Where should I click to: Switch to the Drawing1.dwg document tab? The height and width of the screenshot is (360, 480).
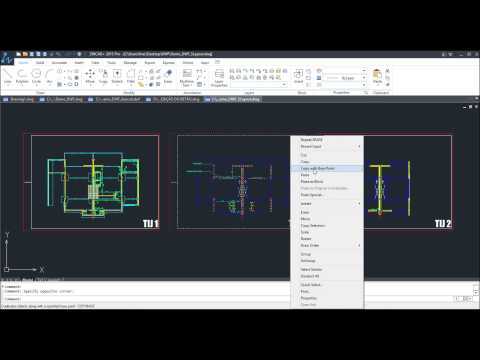coord(19,99)
